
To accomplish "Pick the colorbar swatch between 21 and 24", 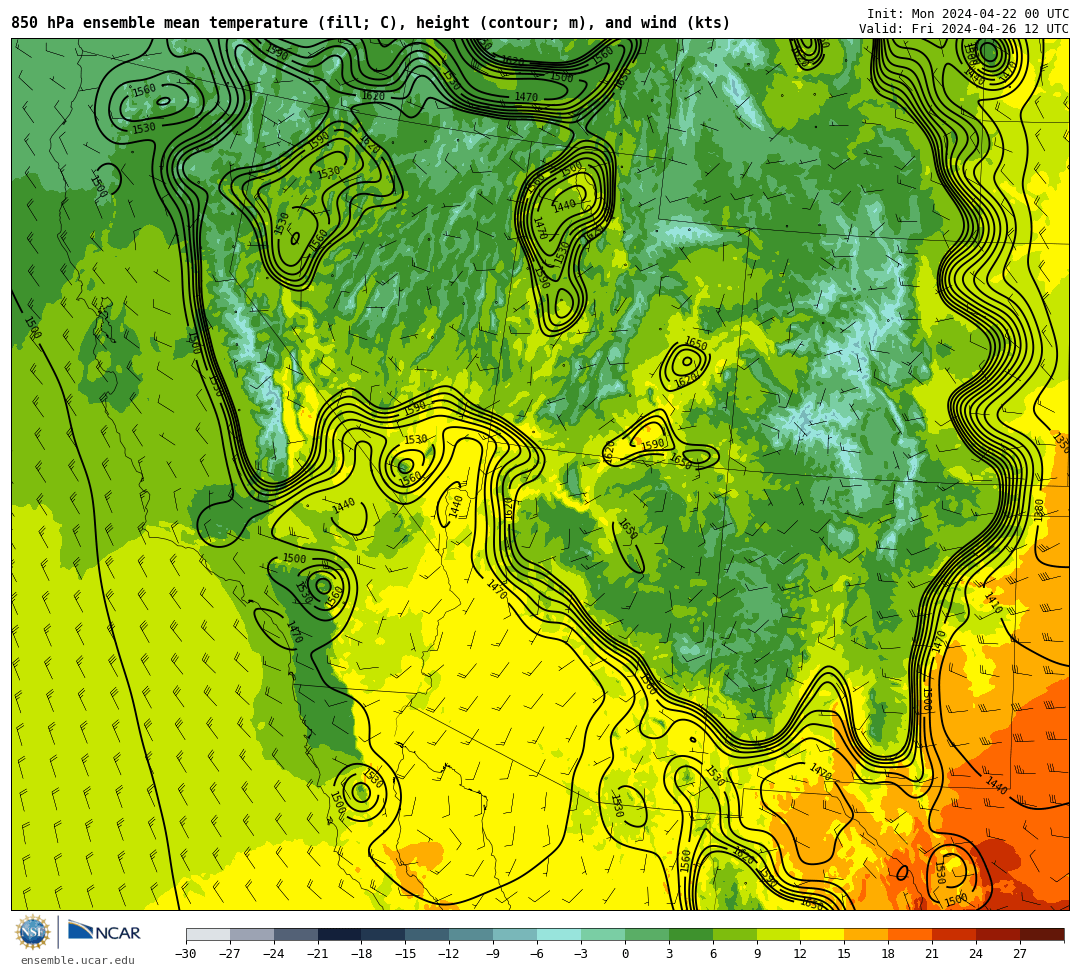I will pyautogui.click(x=954, y=934).
